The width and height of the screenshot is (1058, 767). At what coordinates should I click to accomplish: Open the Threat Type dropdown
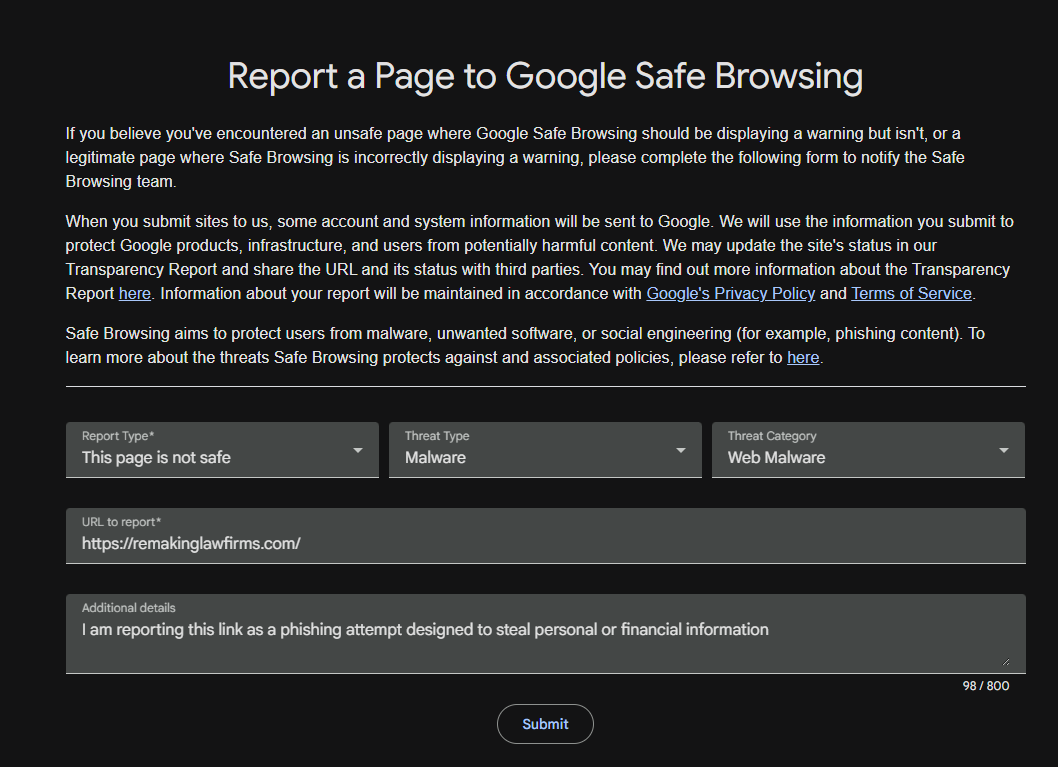(545, 450)
